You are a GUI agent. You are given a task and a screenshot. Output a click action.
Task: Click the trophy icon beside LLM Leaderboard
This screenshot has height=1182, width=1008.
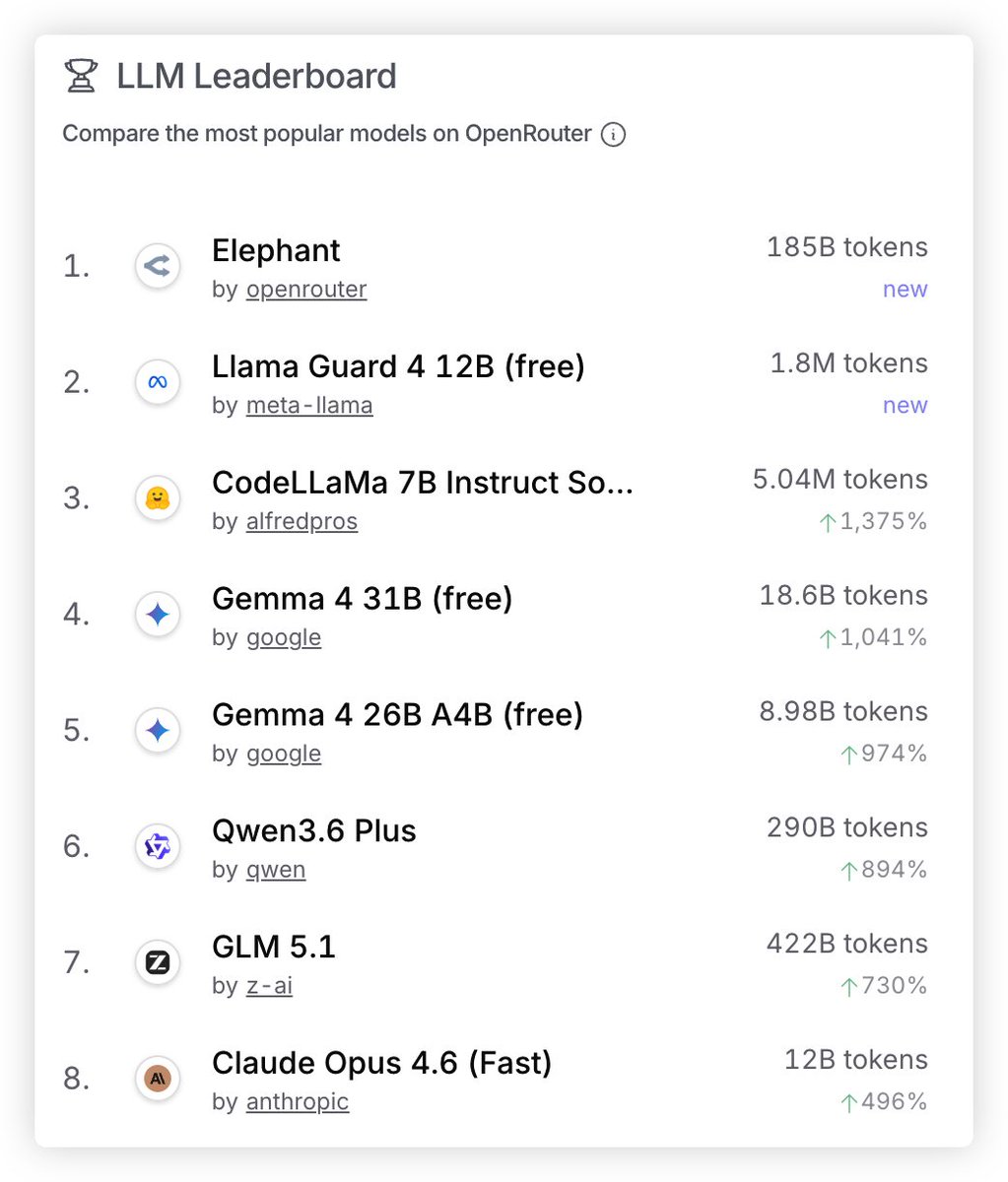tap(81, 76)
